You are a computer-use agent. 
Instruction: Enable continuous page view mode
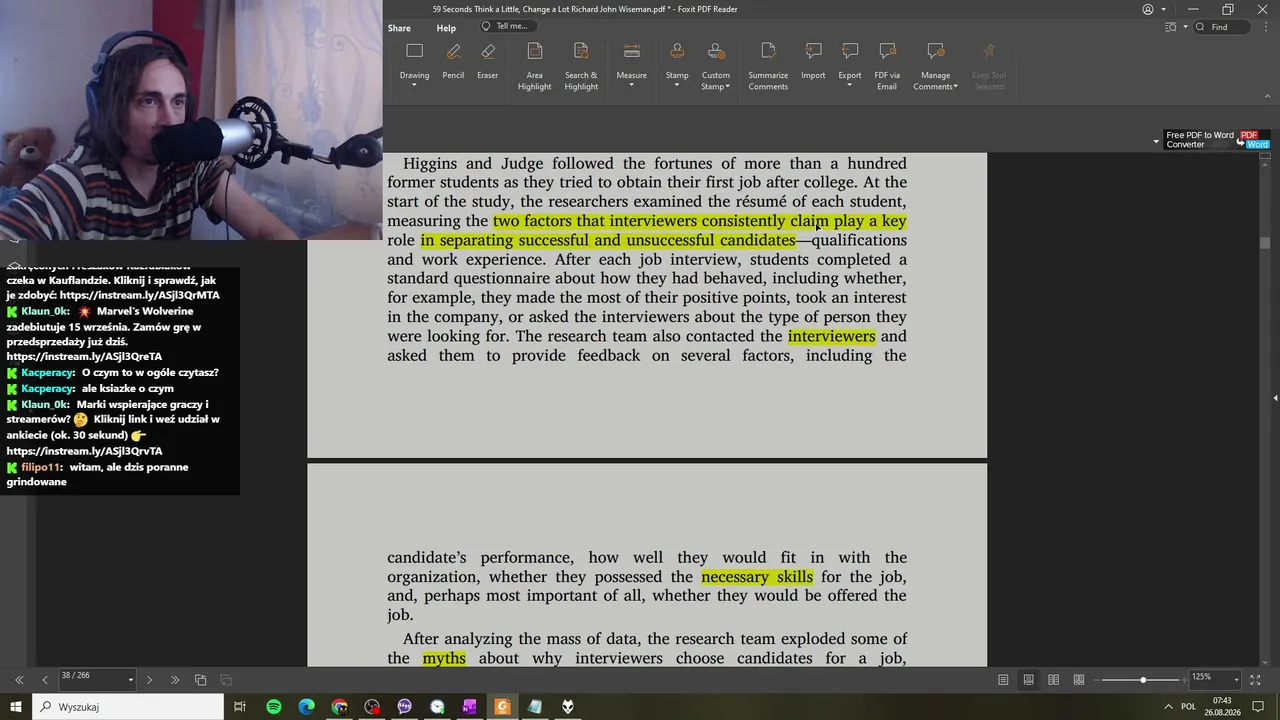(x=1028, y=680)
